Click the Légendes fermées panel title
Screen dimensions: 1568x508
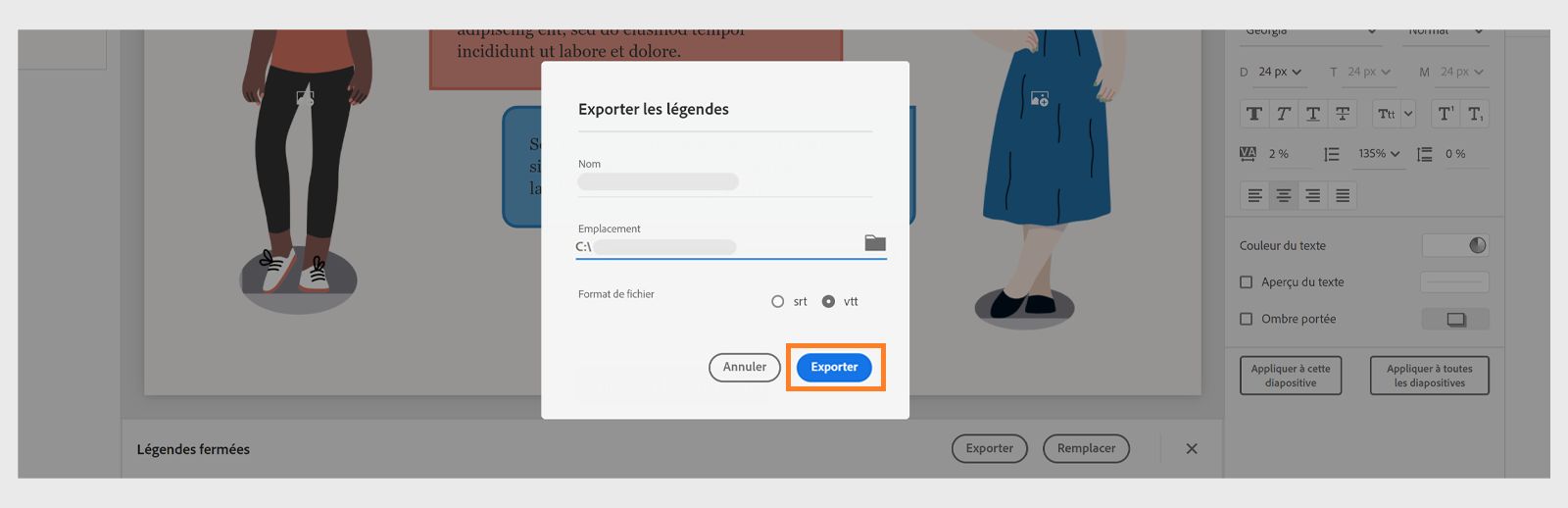(193, 449)
